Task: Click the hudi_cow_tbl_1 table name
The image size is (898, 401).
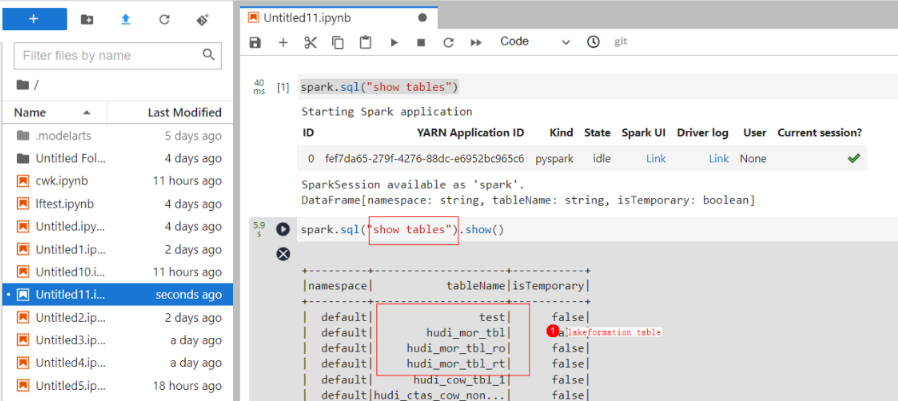Action: coord(459,379)
